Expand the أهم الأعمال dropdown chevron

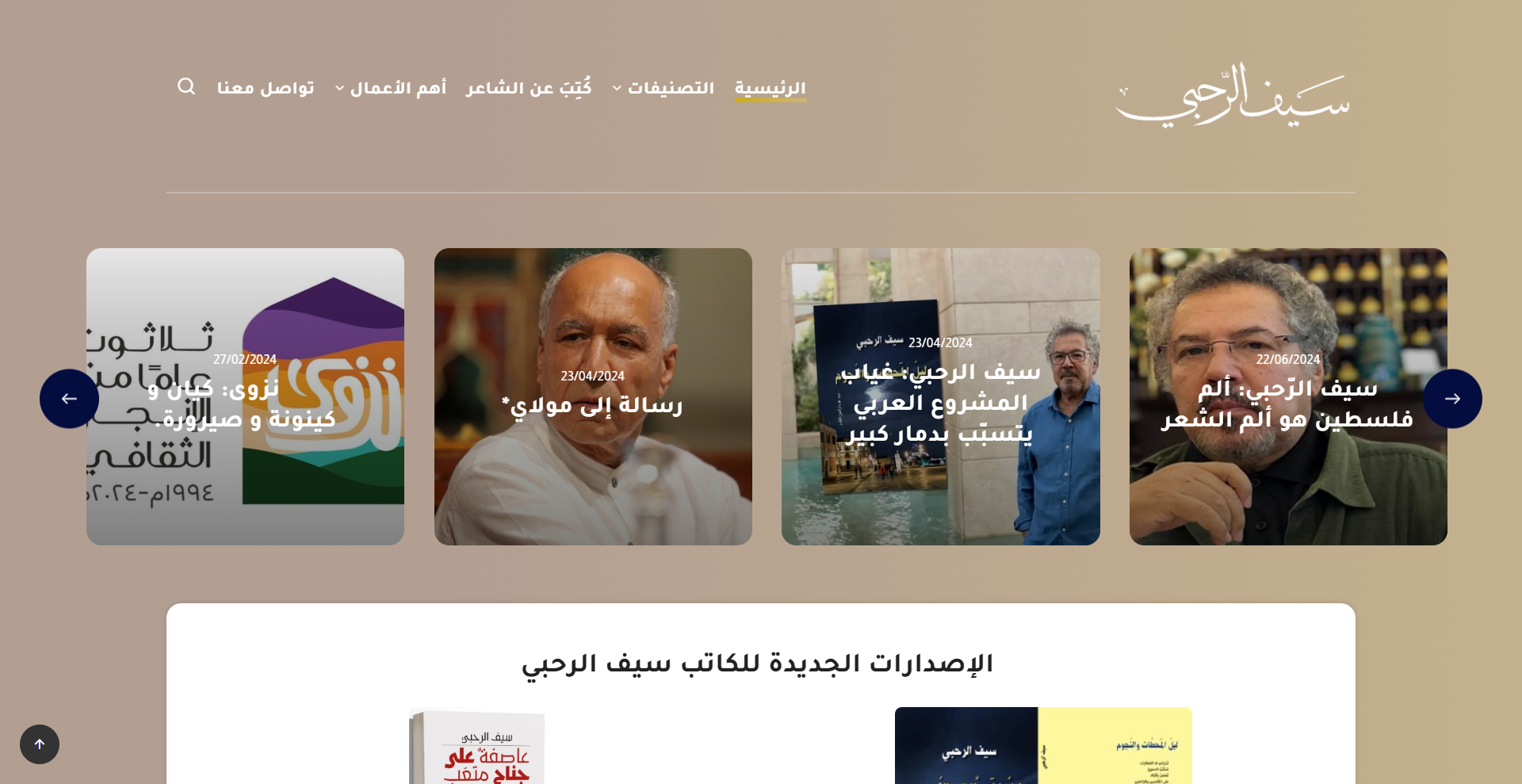pyautogui.click(x=339, y=88)
